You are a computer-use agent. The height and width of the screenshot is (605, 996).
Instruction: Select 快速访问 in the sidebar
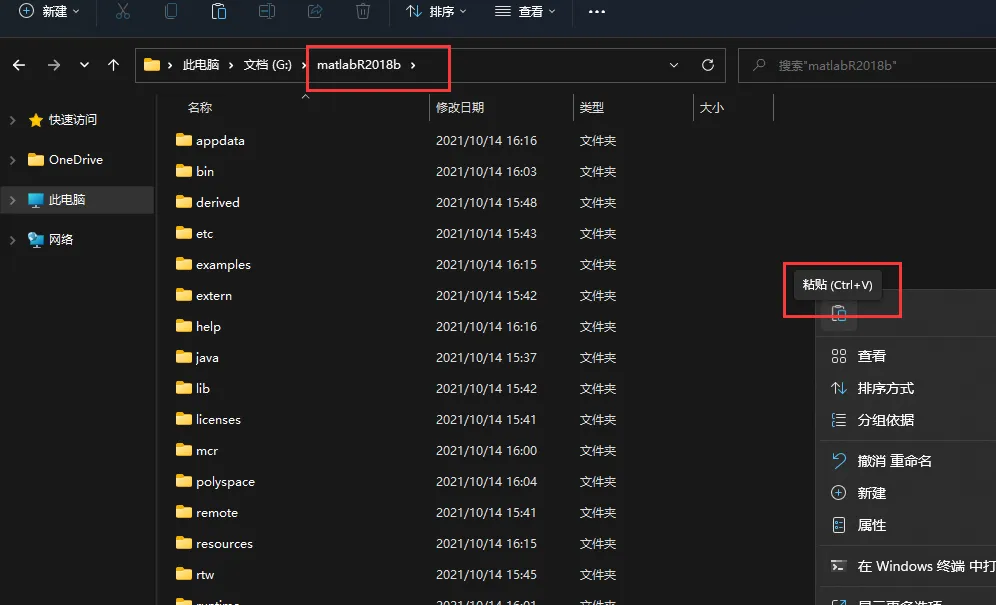(72, 119)
